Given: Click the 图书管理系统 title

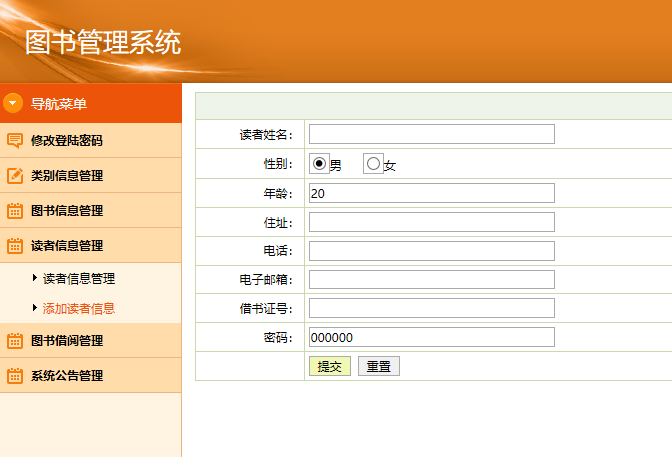Looking at the screenshot, I should click(103, 42).
